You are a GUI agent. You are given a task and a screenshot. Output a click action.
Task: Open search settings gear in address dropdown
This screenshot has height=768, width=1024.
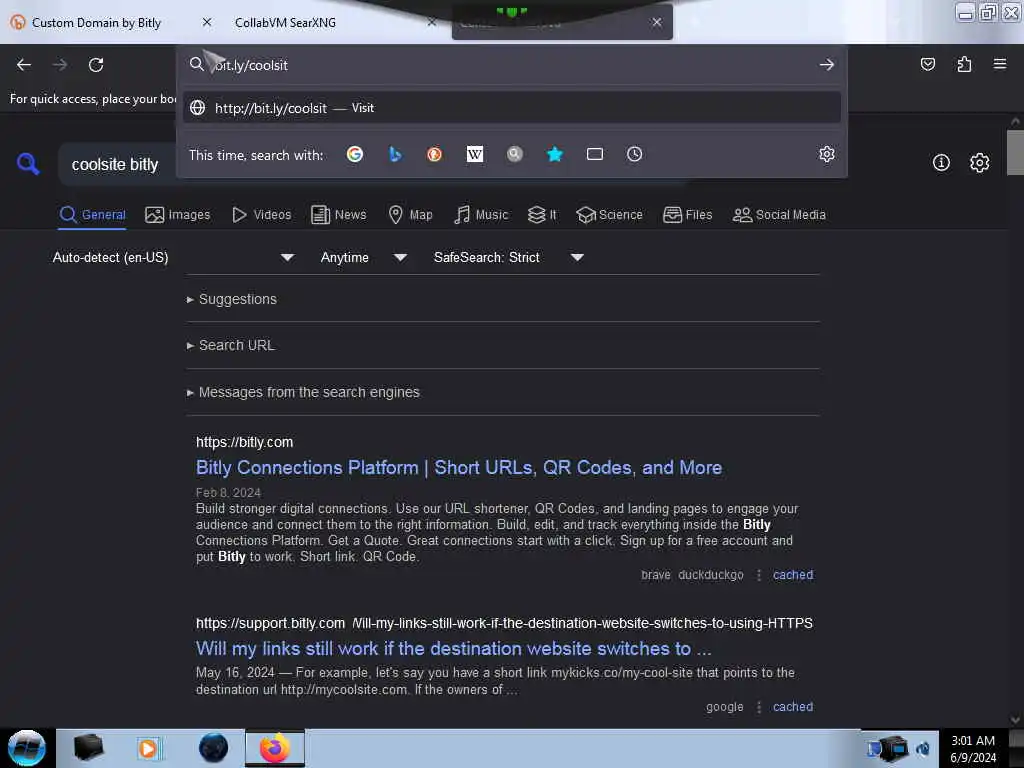point(827,154)
